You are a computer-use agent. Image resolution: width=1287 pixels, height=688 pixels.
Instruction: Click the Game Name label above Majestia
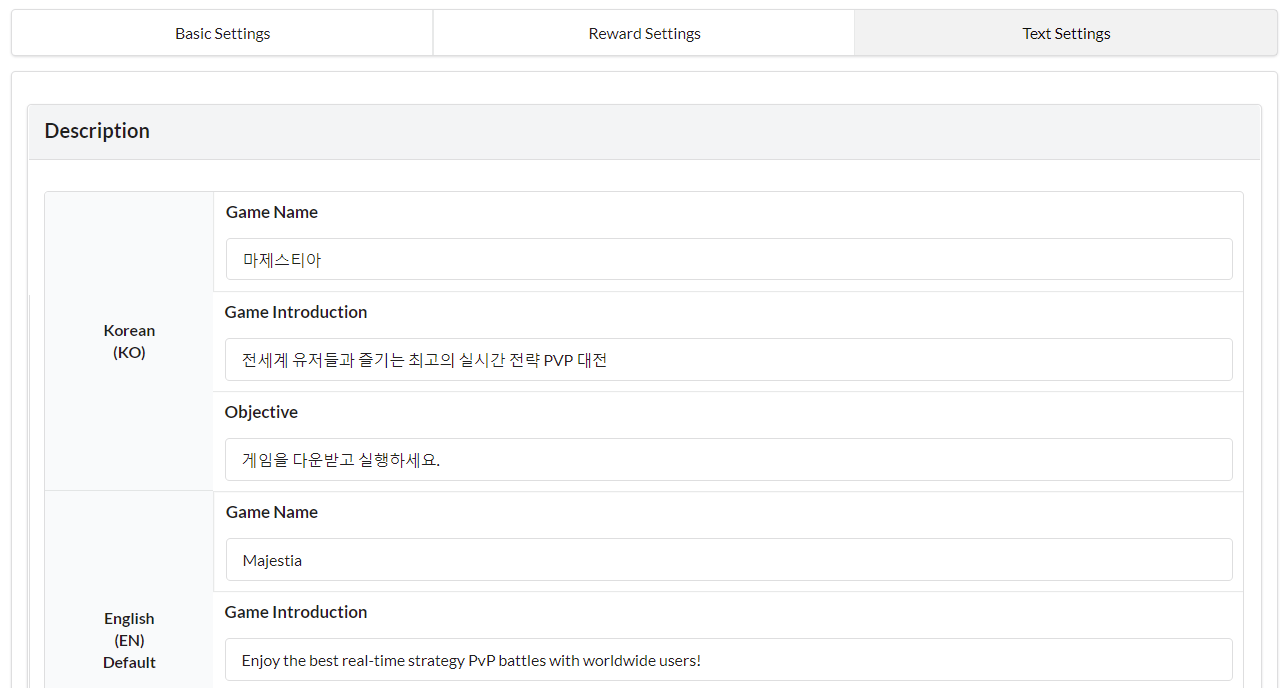(x=272, y=512)
